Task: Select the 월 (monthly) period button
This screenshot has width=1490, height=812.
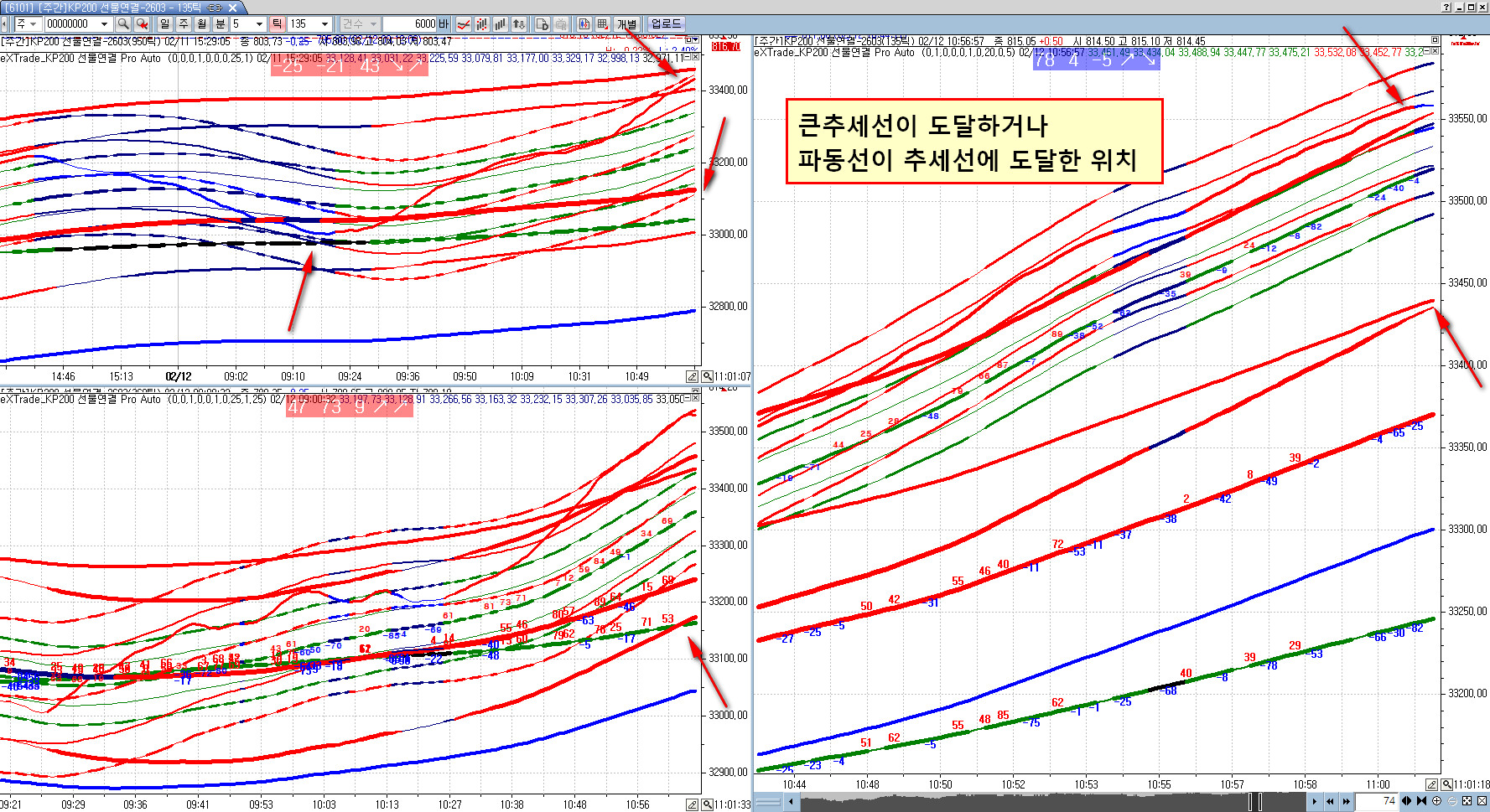Action: (201, 24)
